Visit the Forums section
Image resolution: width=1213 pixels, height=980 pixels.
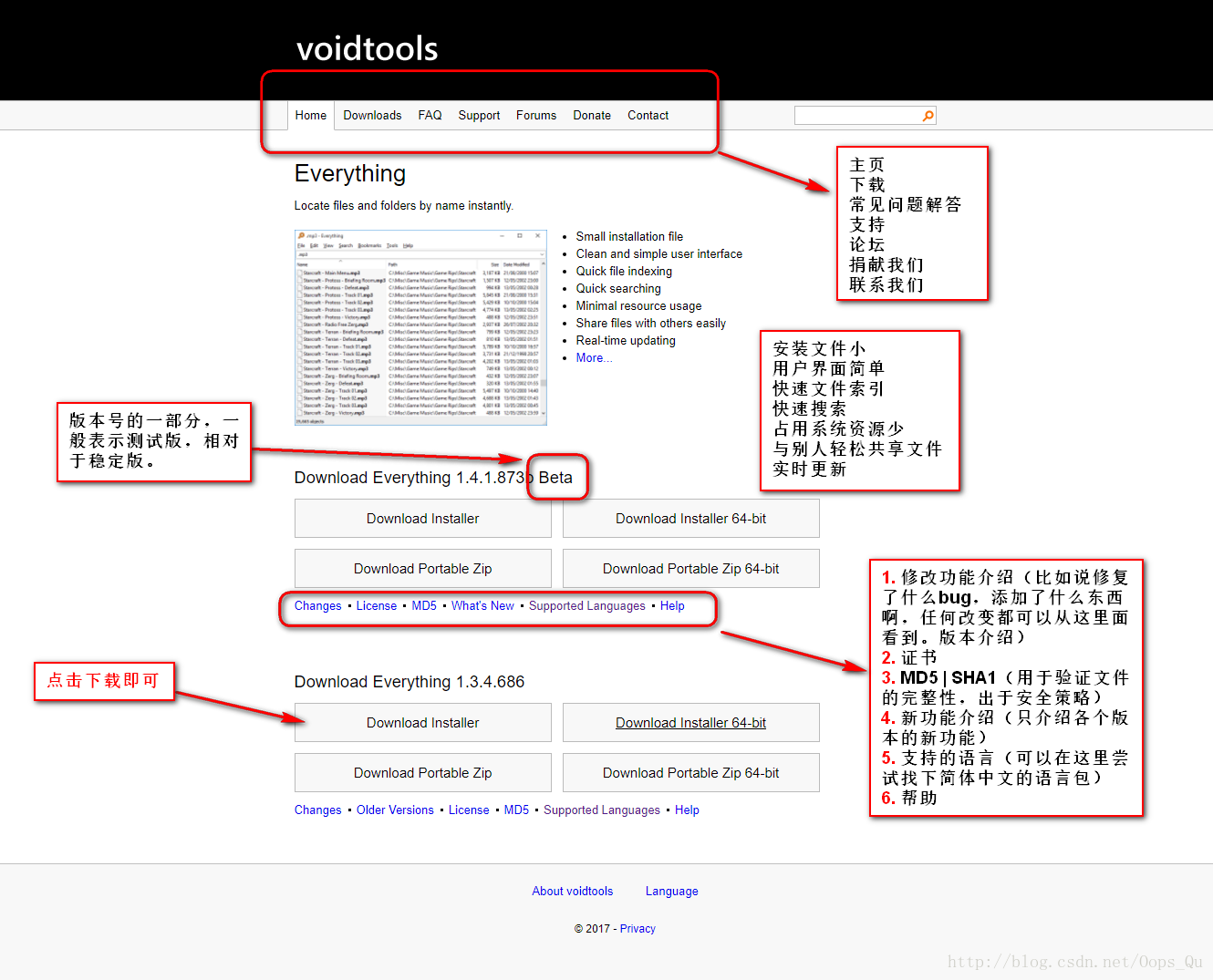536,116
